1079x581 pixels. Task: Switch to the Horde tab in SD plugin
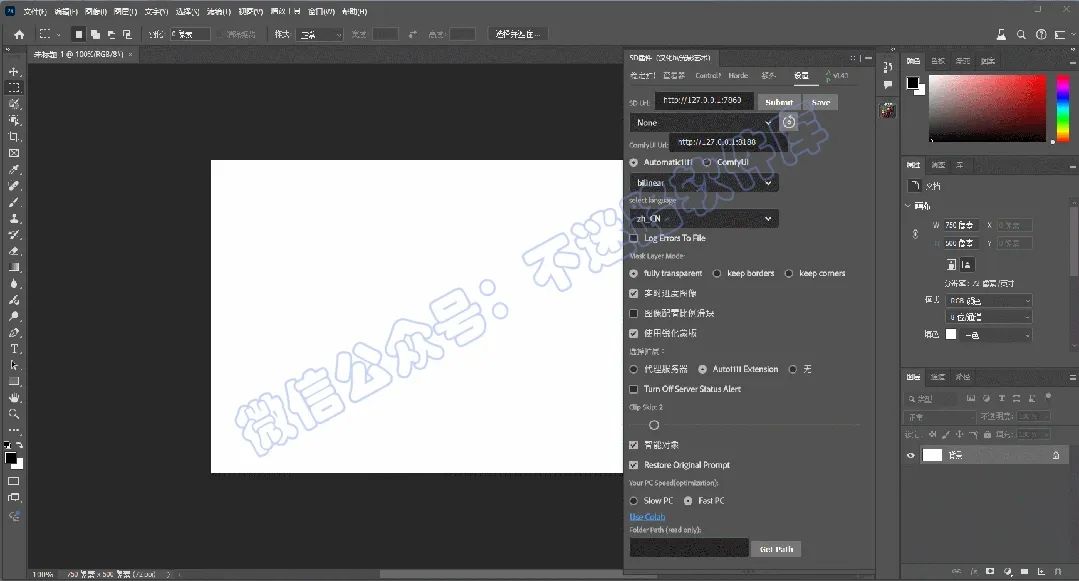(x=738, y=75)
